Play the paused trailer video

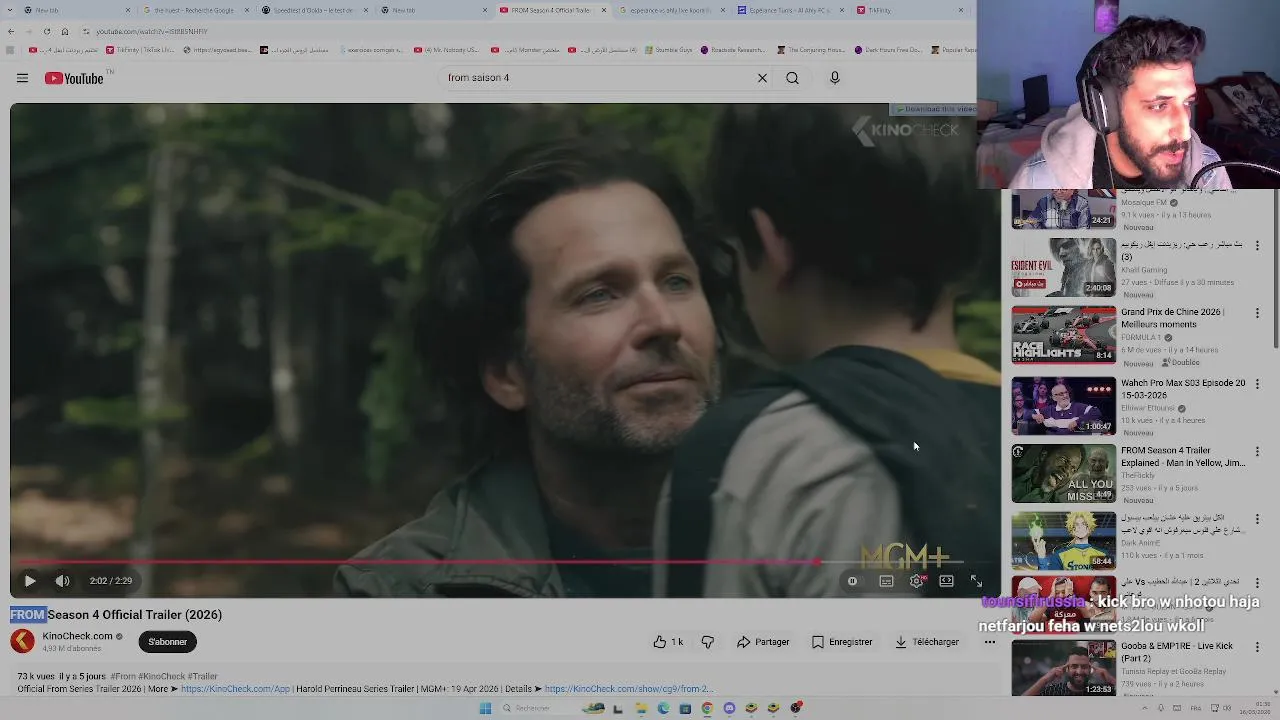coord(30,581)
